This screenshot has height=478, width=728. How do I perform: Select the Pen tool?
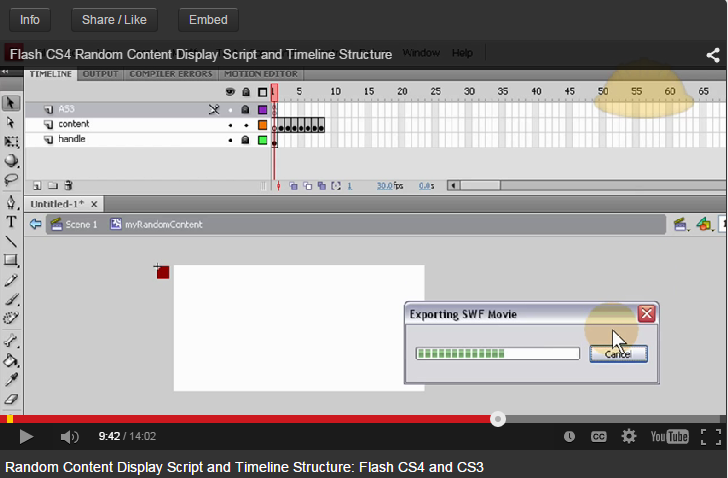(x=11, y=202)
